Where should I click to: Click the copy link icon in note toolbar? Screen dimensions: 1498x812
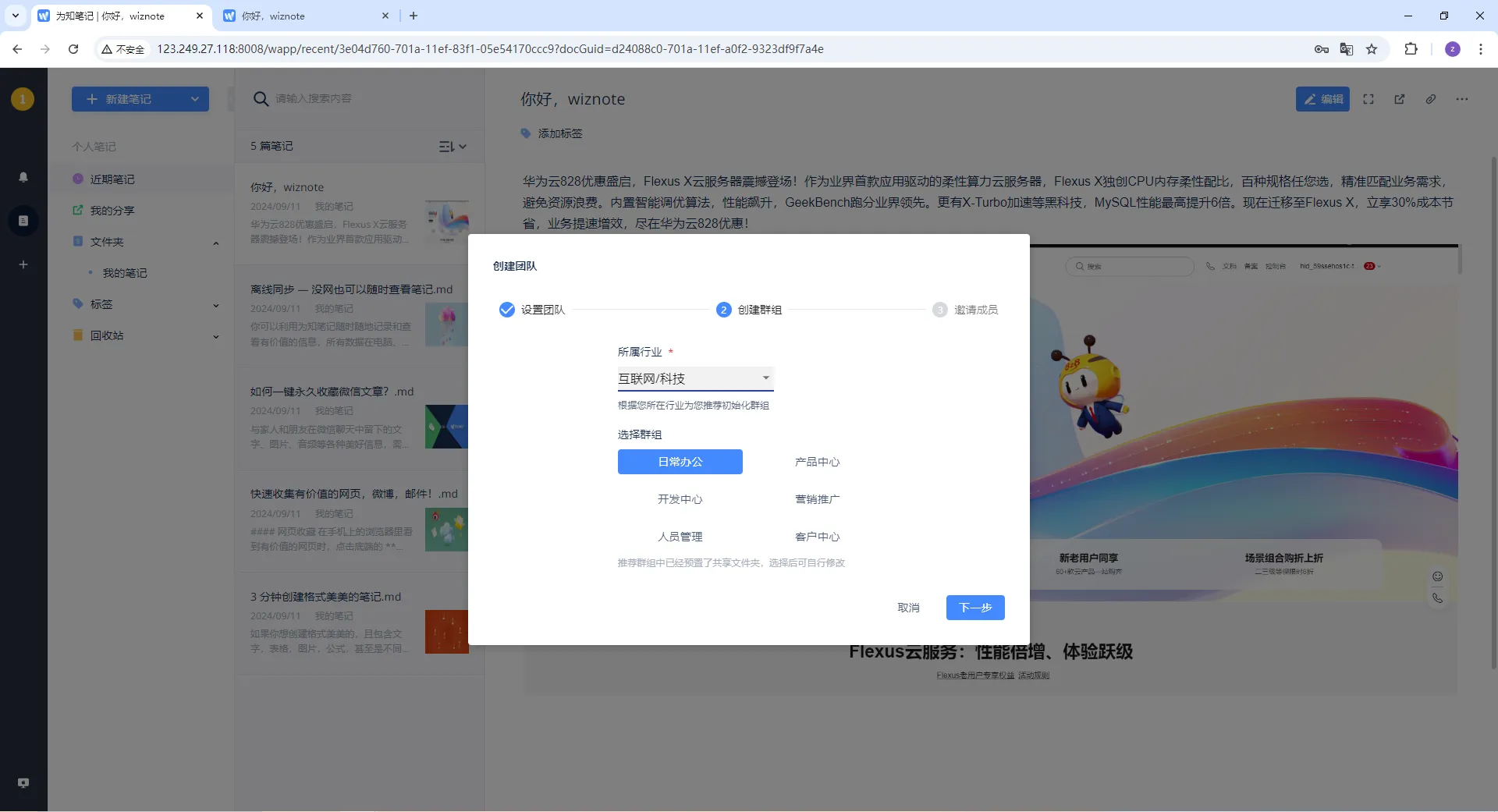(x=1431, y=99)
